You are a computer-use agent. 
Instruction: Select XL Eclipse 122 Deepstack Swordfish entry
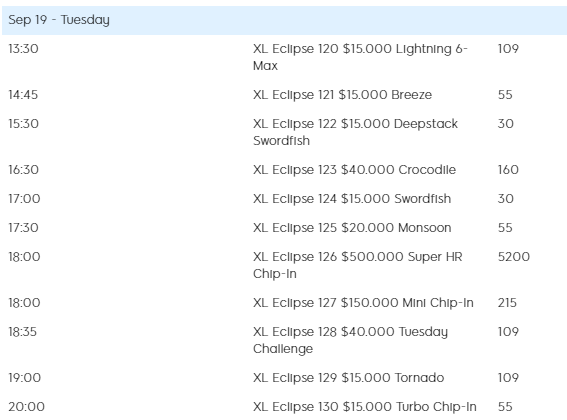click(355, 132)
